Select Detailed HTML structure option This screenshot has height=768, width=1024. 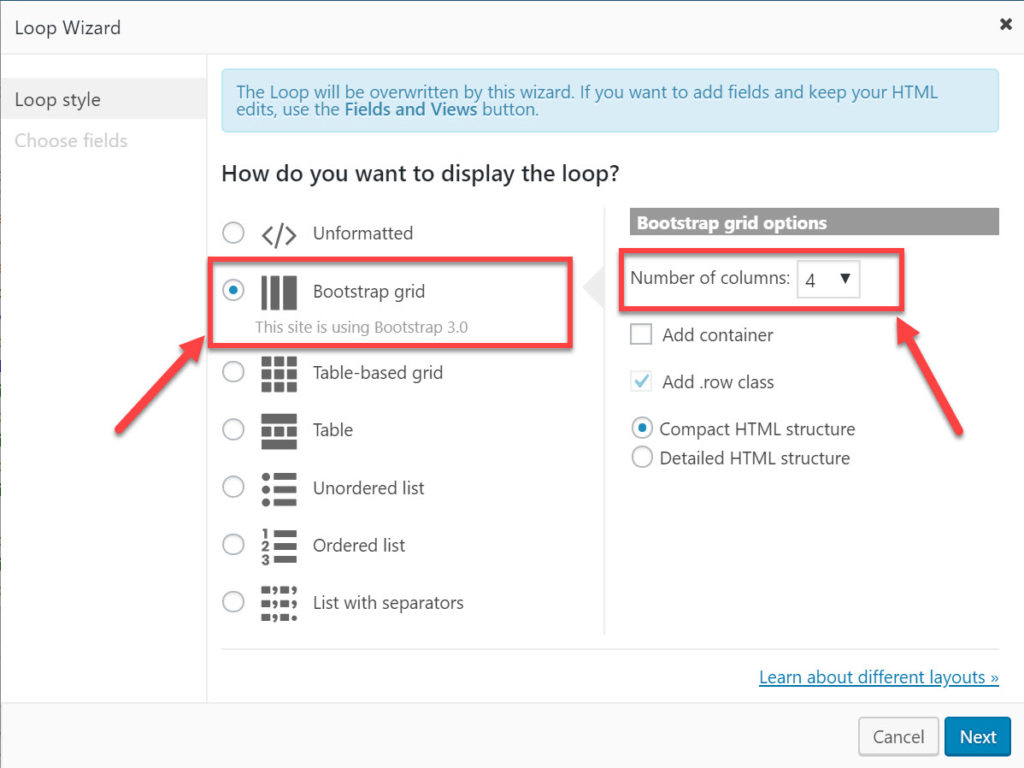pos(642,458)
